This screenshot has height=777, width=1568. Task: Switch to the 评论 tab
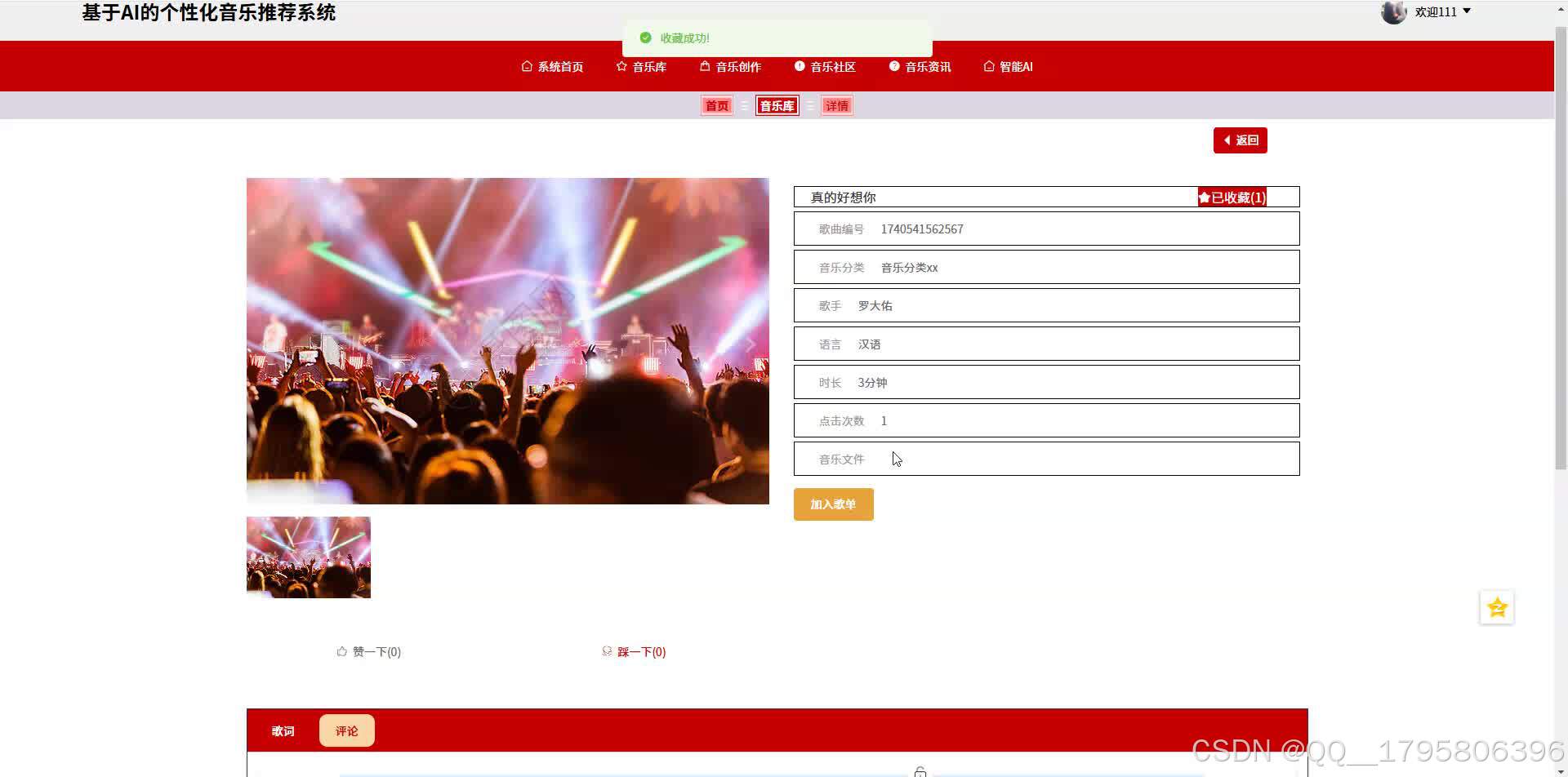346,731
